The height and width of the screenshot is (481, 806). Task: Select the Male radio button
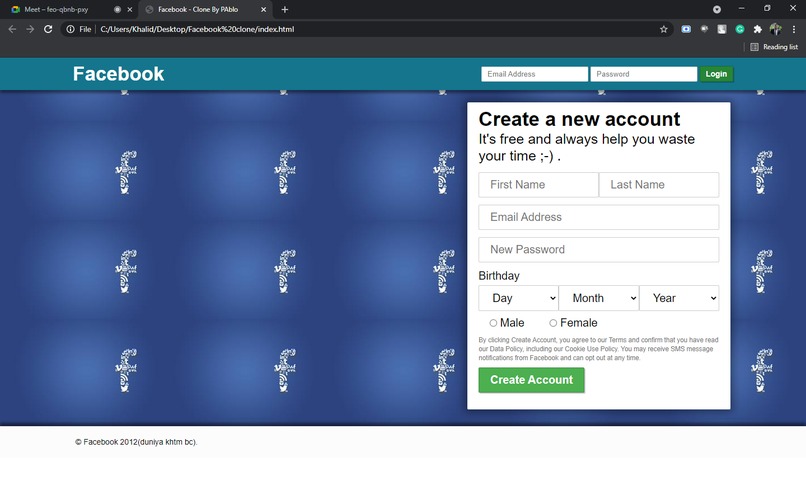493,323
